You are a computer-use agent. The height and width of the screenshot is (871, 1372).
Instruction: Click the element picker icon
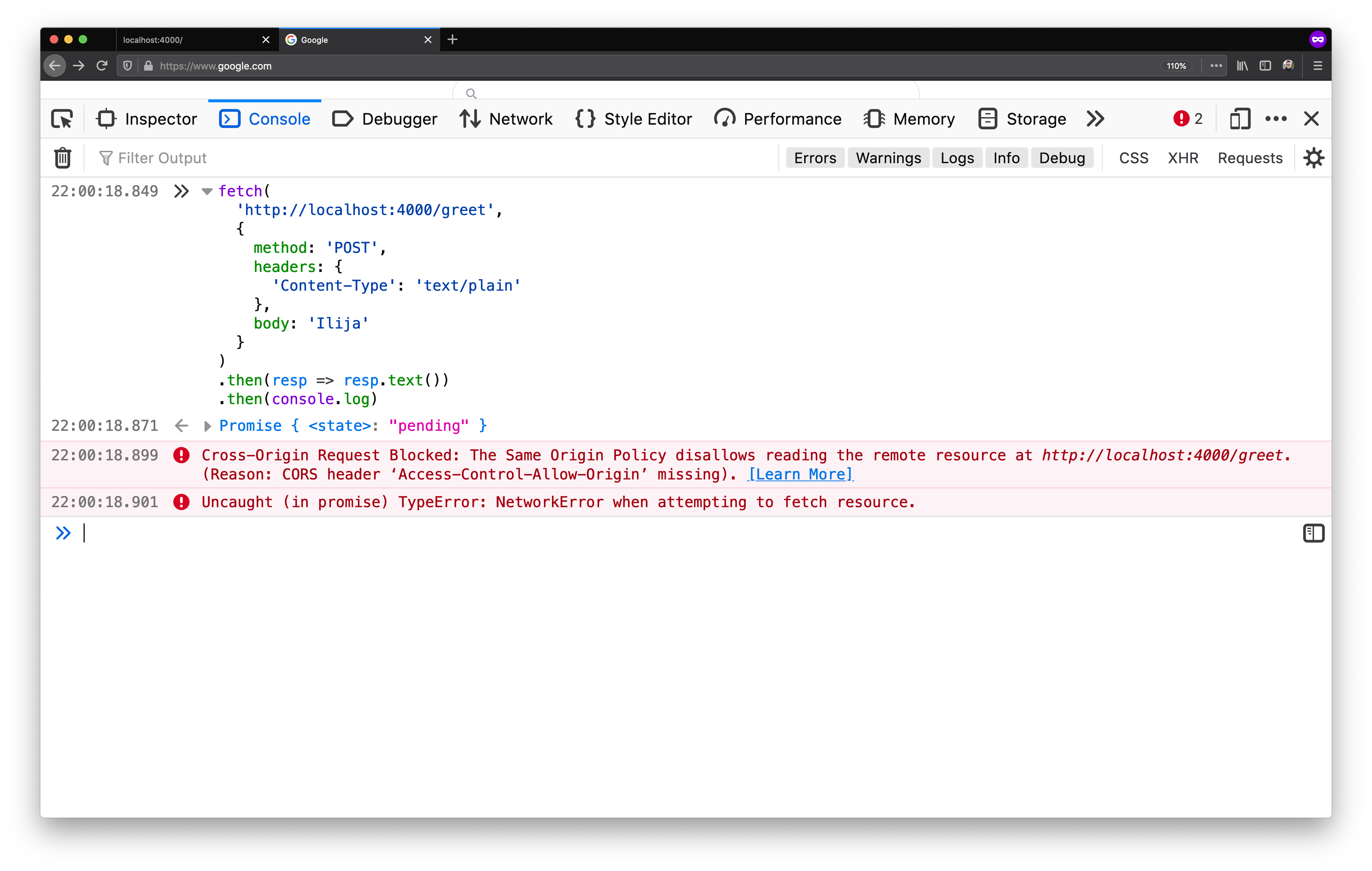[x=62, y=119]
